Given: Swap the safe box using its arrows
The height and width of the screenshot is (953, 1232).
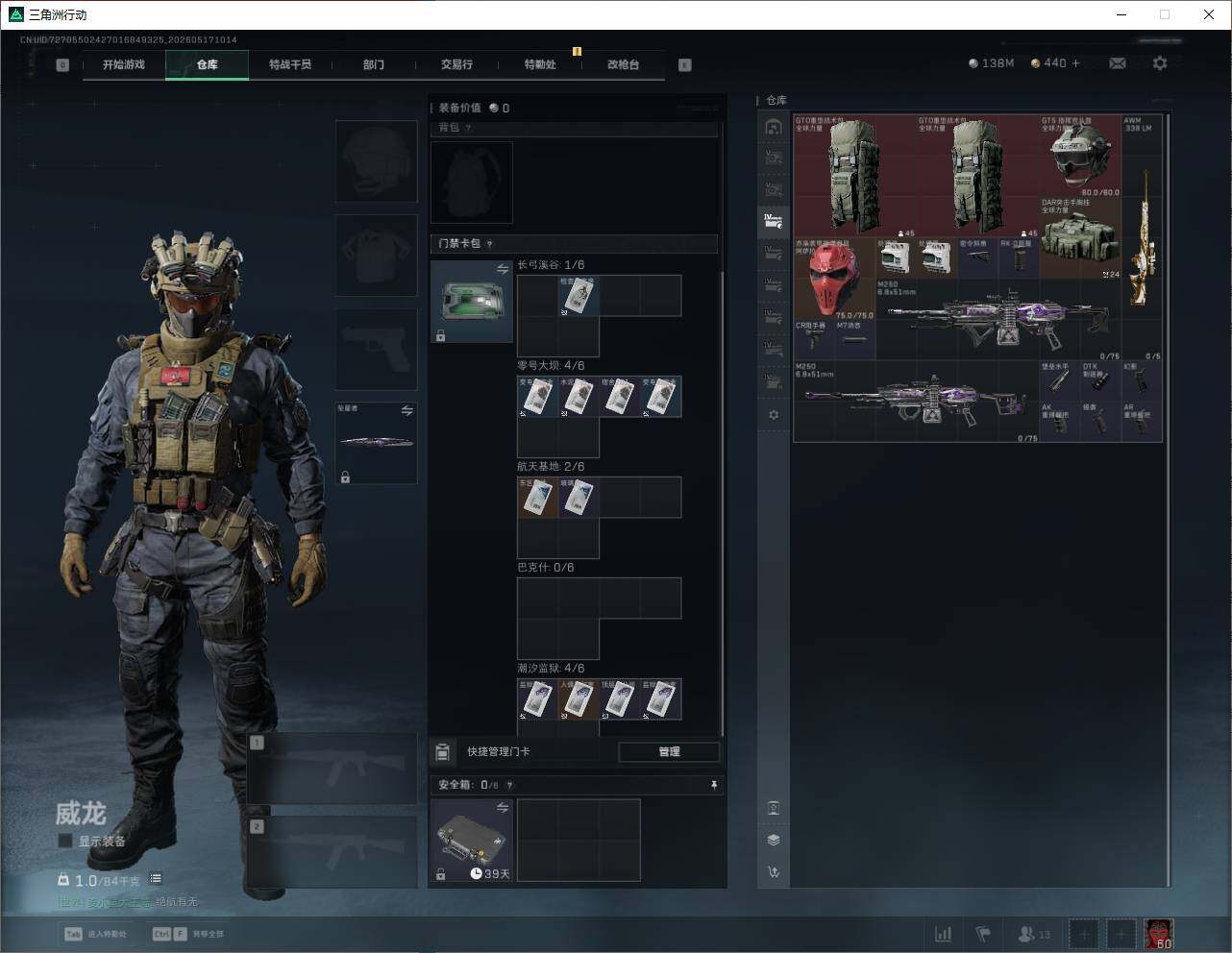Looking at the screenshot, I should (x=502, y=808).
